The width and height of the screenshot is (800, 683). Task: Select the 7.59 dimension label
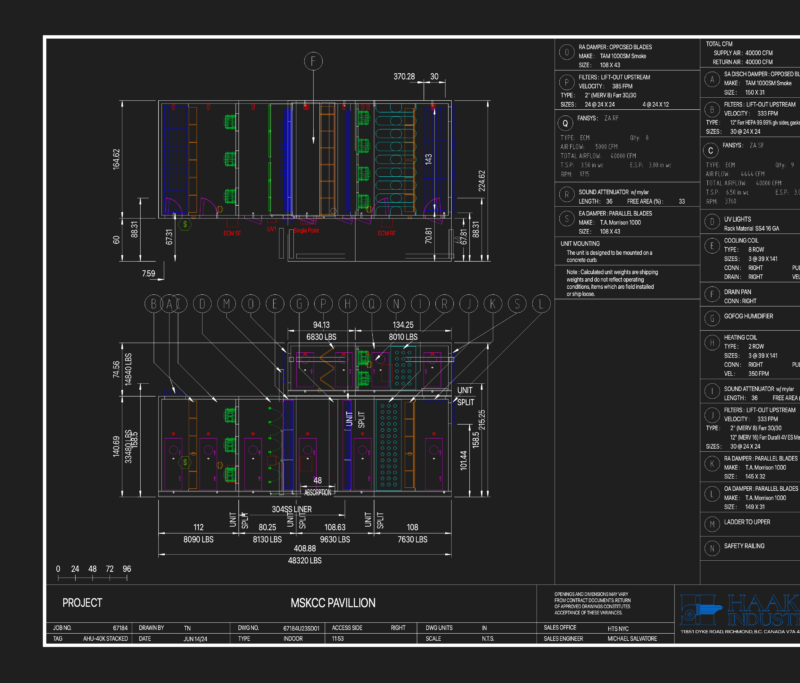(x=148, y=274)
